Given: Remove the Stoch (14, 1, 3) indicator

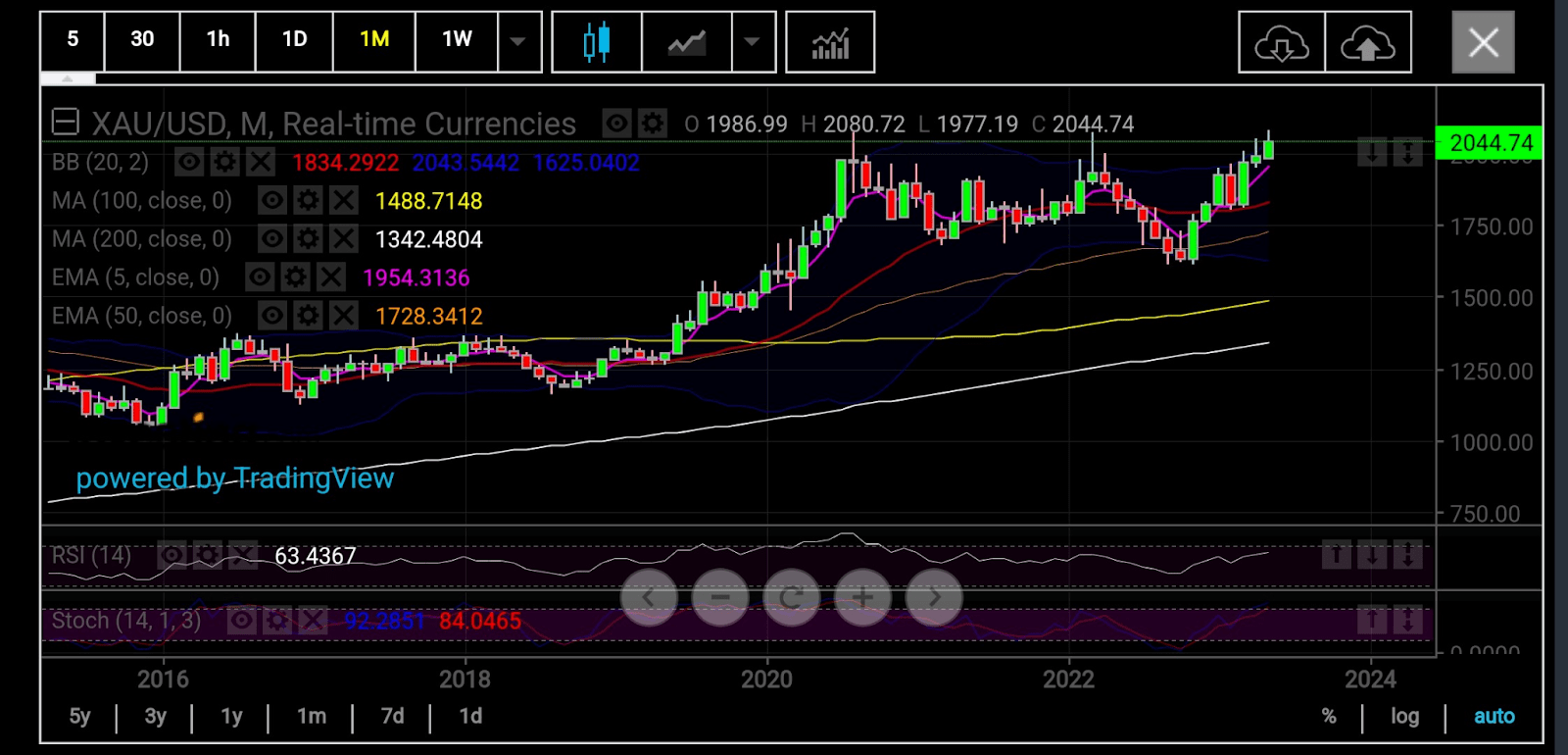Looking at the screenshot, I should pyautogui.click(x=312, y=620).
